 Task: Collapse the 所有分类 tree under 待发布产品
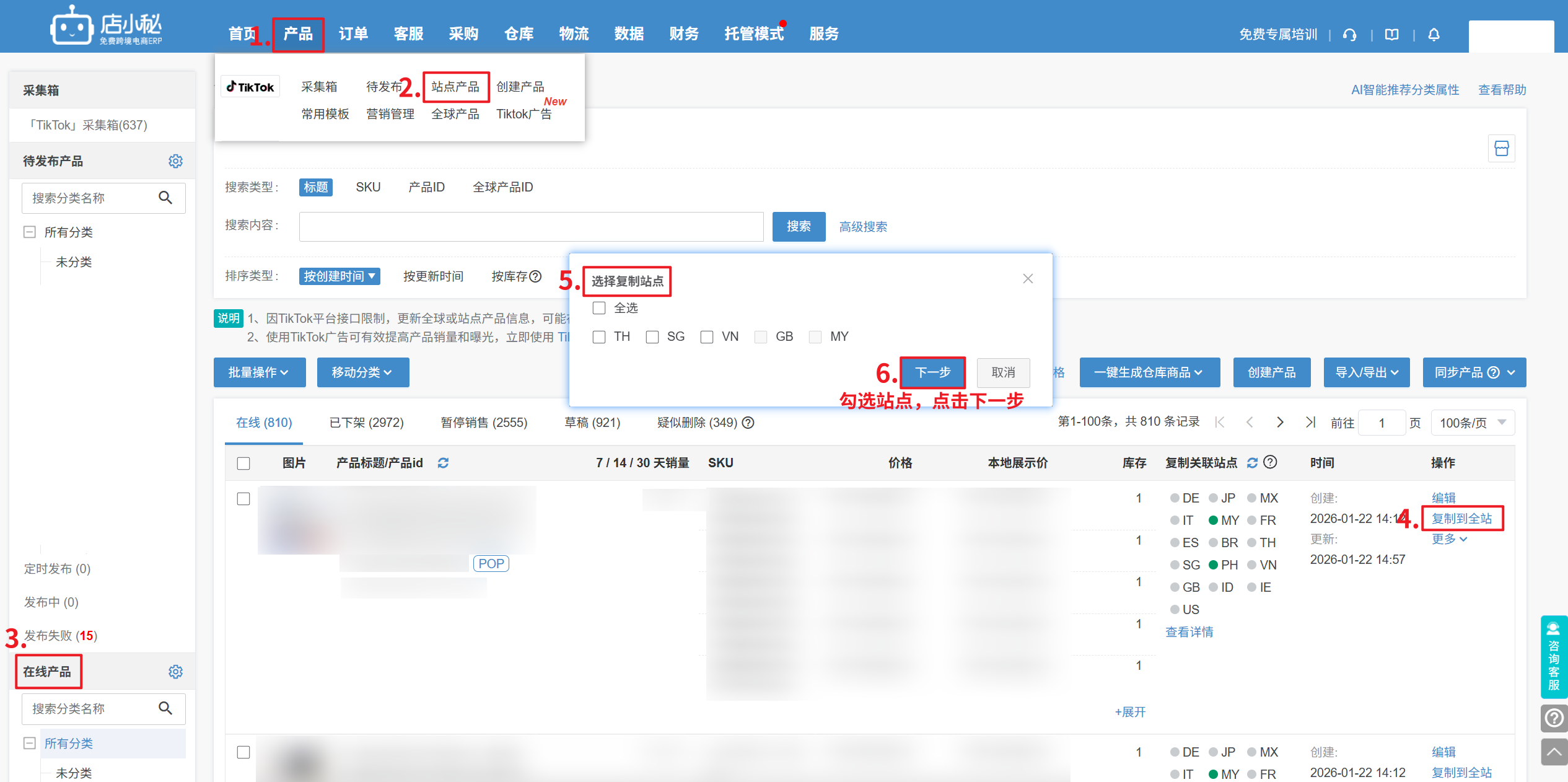click(29, 232)
